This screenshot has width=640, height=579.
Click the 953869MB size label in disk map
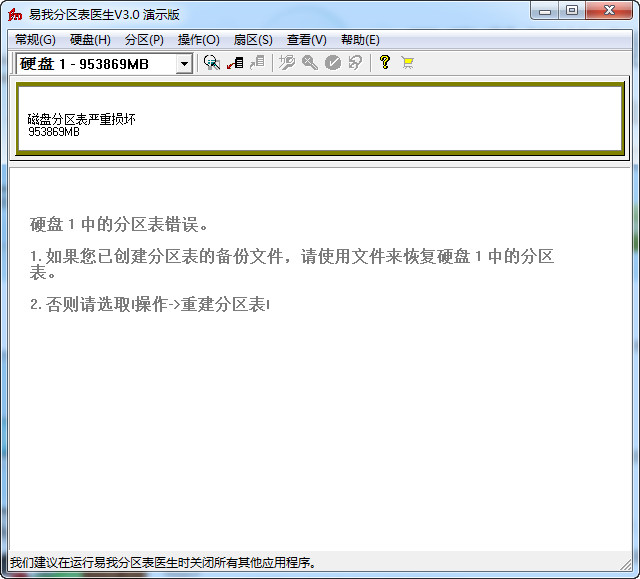pyautogui.click(x=54, y=132)
